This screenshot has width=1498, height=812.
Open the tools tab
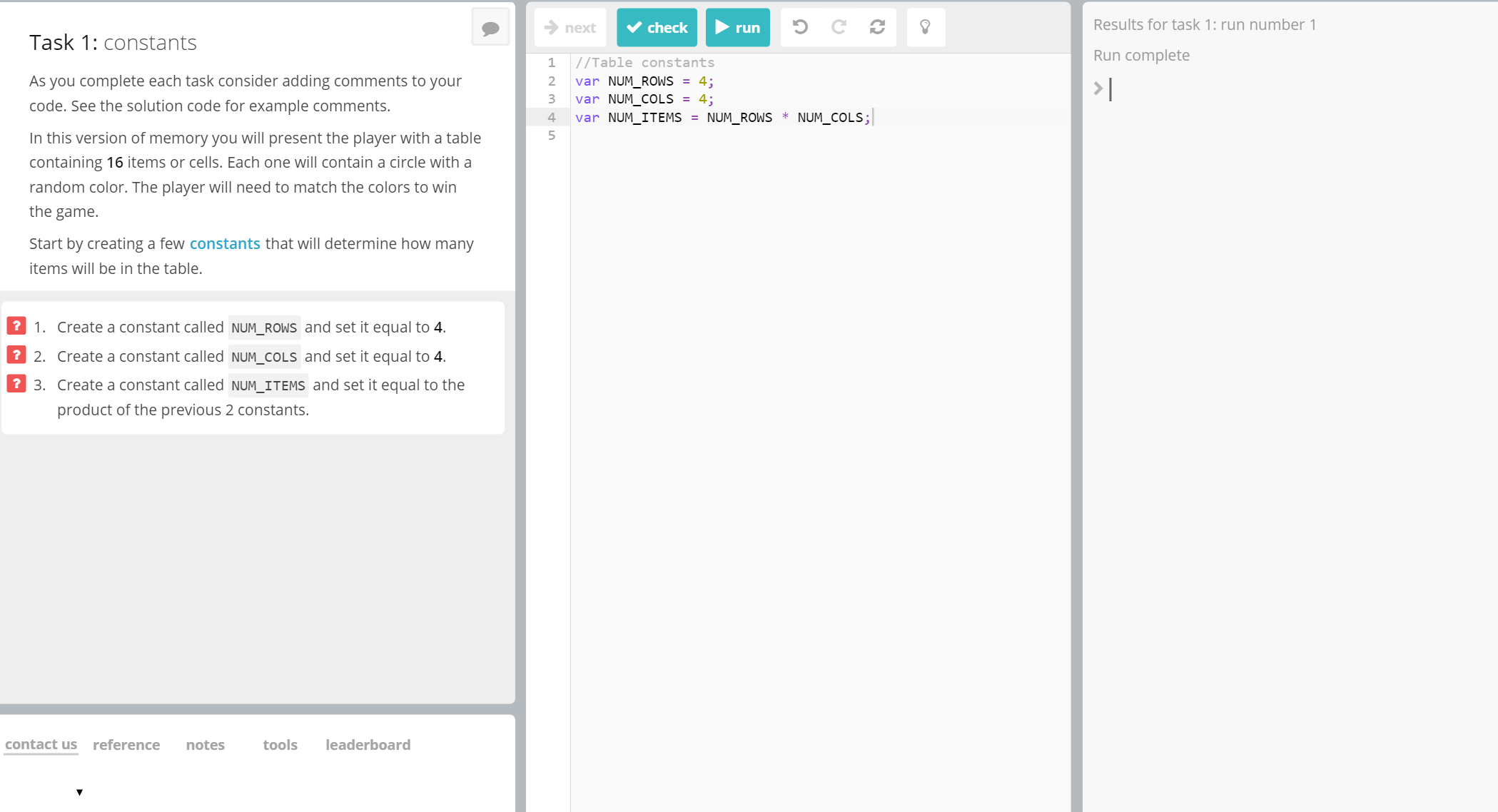tap(280, 745)
